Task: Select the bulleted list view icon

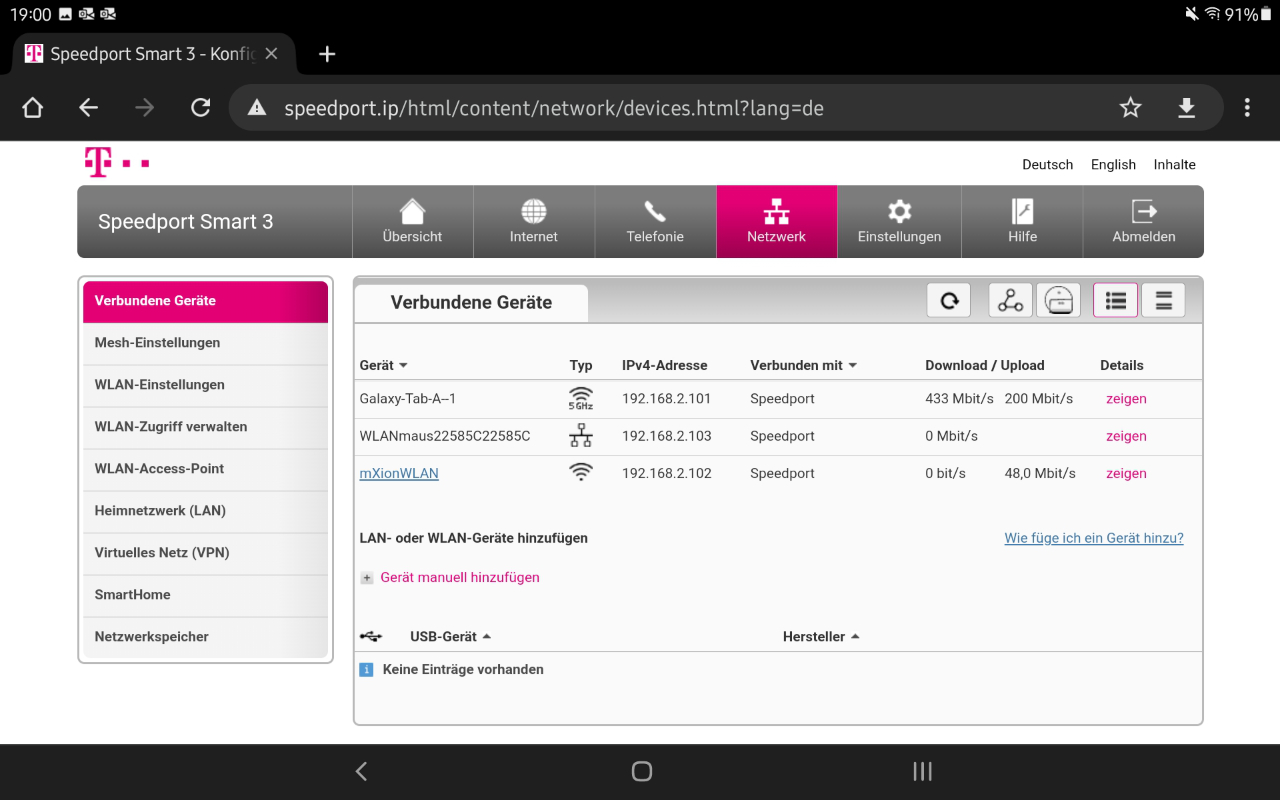Action: (1115, 301)
